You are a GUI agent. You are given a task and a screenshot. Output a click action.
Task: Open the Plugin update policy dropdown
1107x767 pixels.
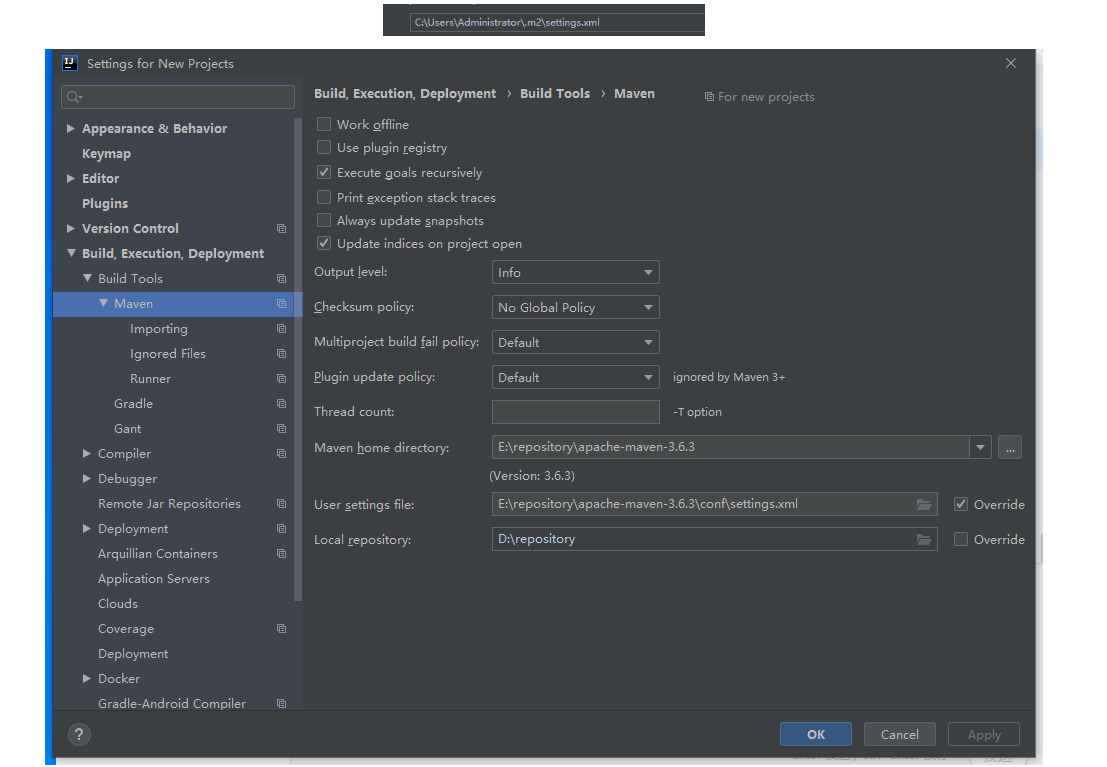(x=575, y=377)
